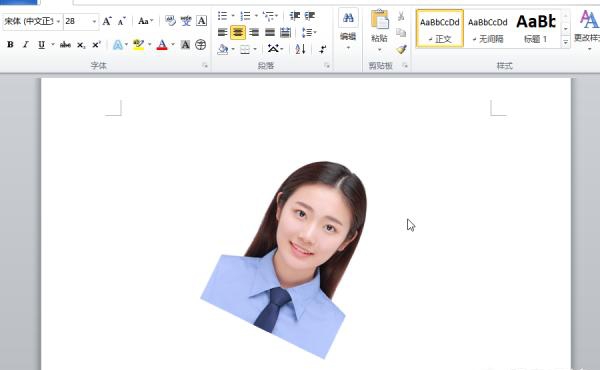Image resolution: width=600 pixels, height=370 pixels.
Task: Click the Distributed alignment icon
Action: click(x=285, y=32)
